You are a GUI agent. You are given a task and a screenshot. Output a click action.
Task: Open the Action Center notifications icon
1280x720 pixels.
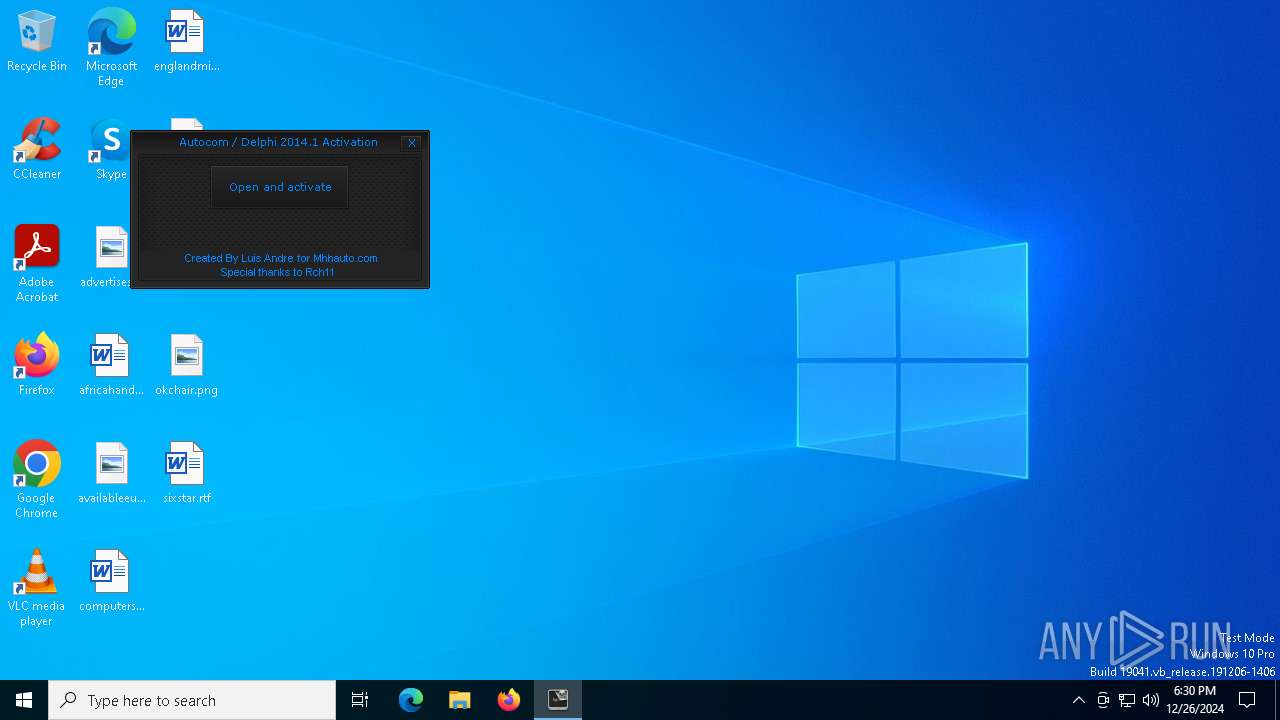coord(1247,700)
